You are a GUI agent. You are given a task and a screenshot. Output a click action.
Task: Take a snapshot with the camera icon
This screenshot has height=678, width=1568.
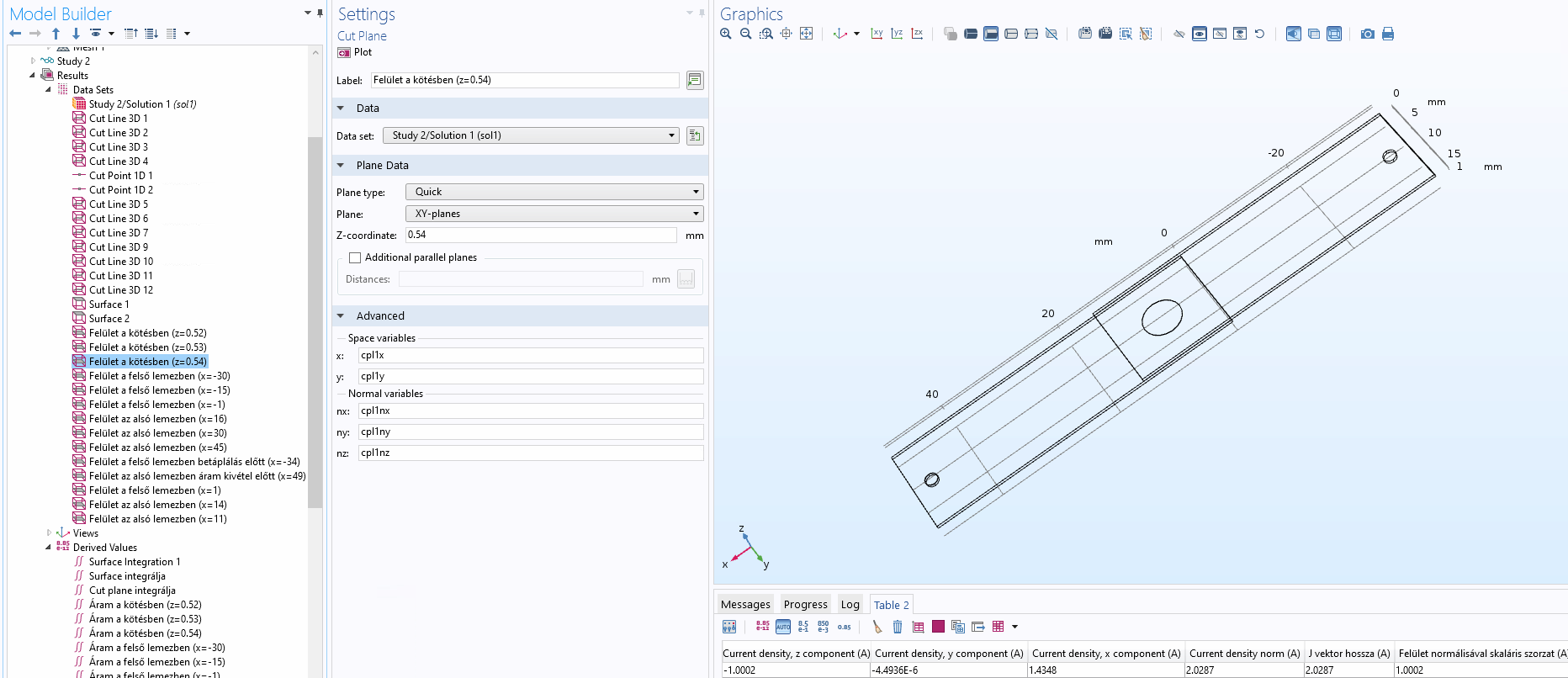click(1368, 34)
